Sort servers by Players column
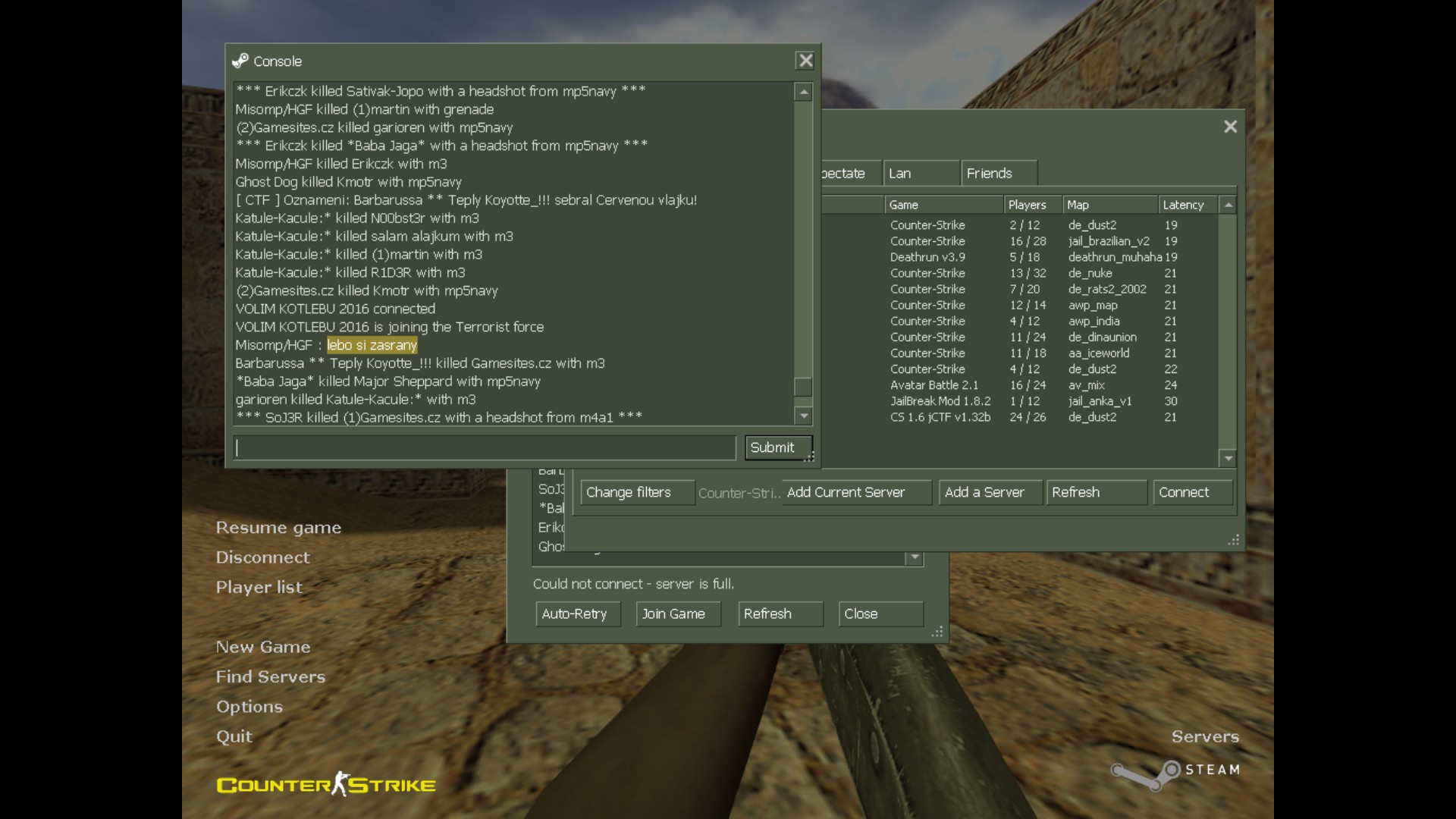Screen dimensions: 1456x819 pos(1032,205)
